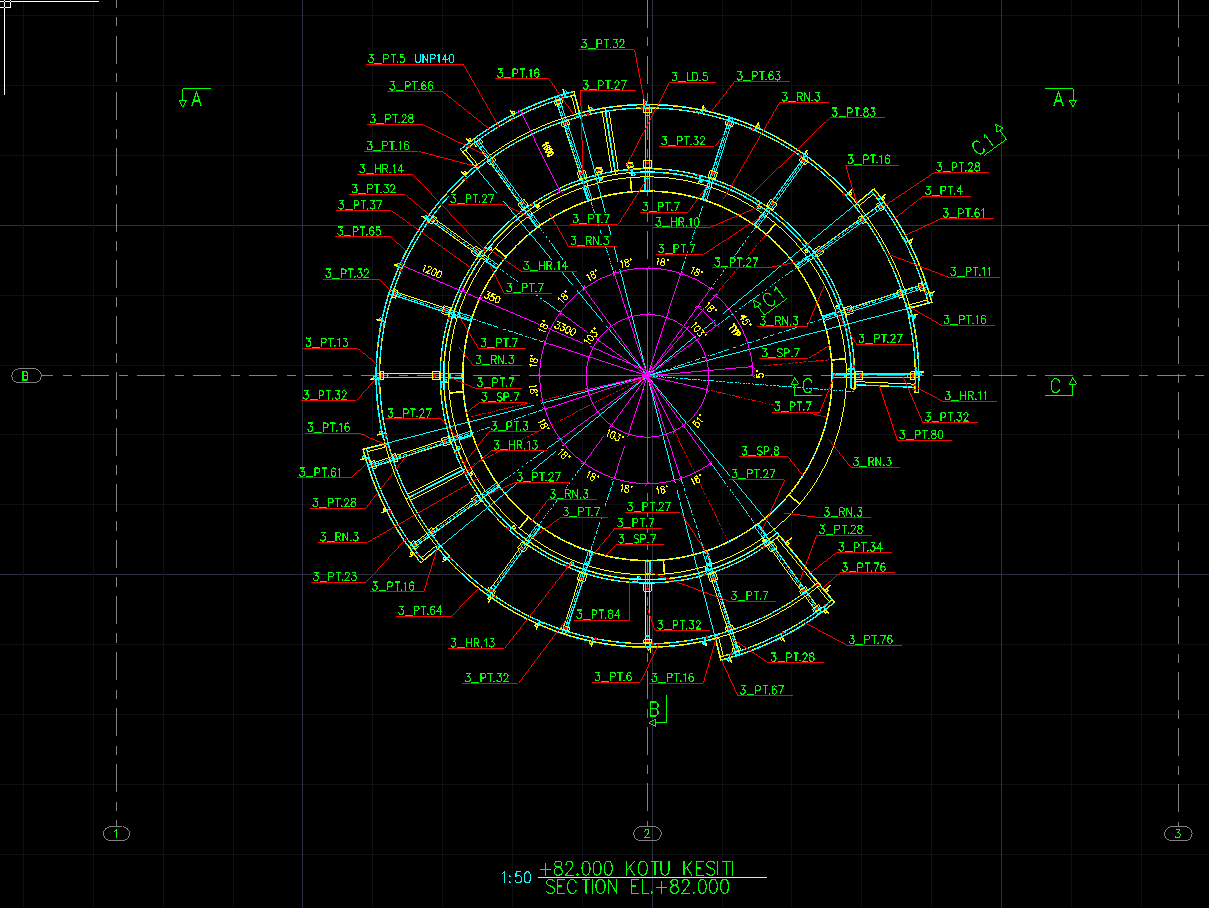
Task: Select the 3_PT.80 label
Action: [x=921, y=435]
